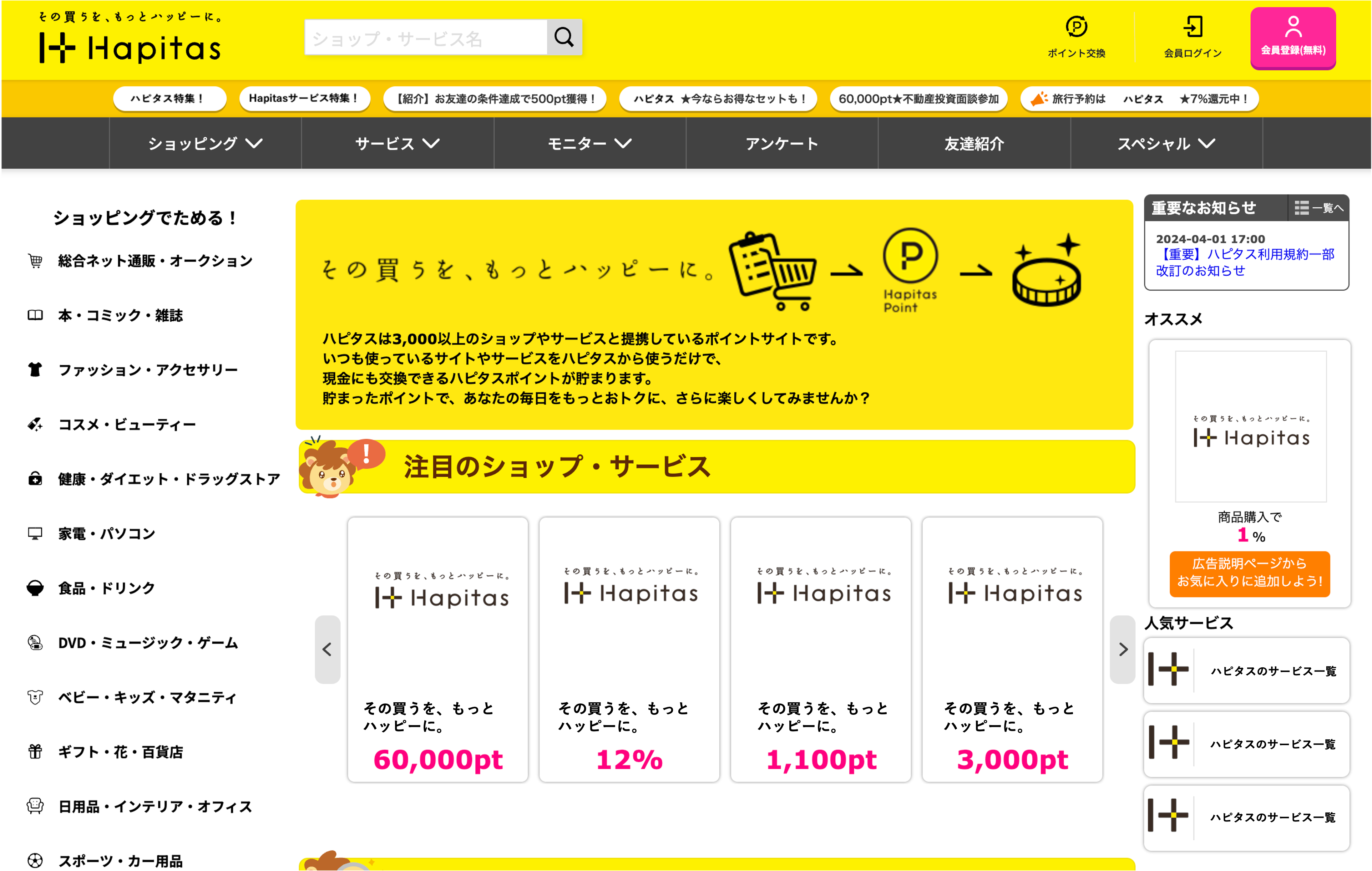Open the shopping cart 総合ネット通販・オークション category
Viewport: 1372px width, 871px height.
coord(140,261)
